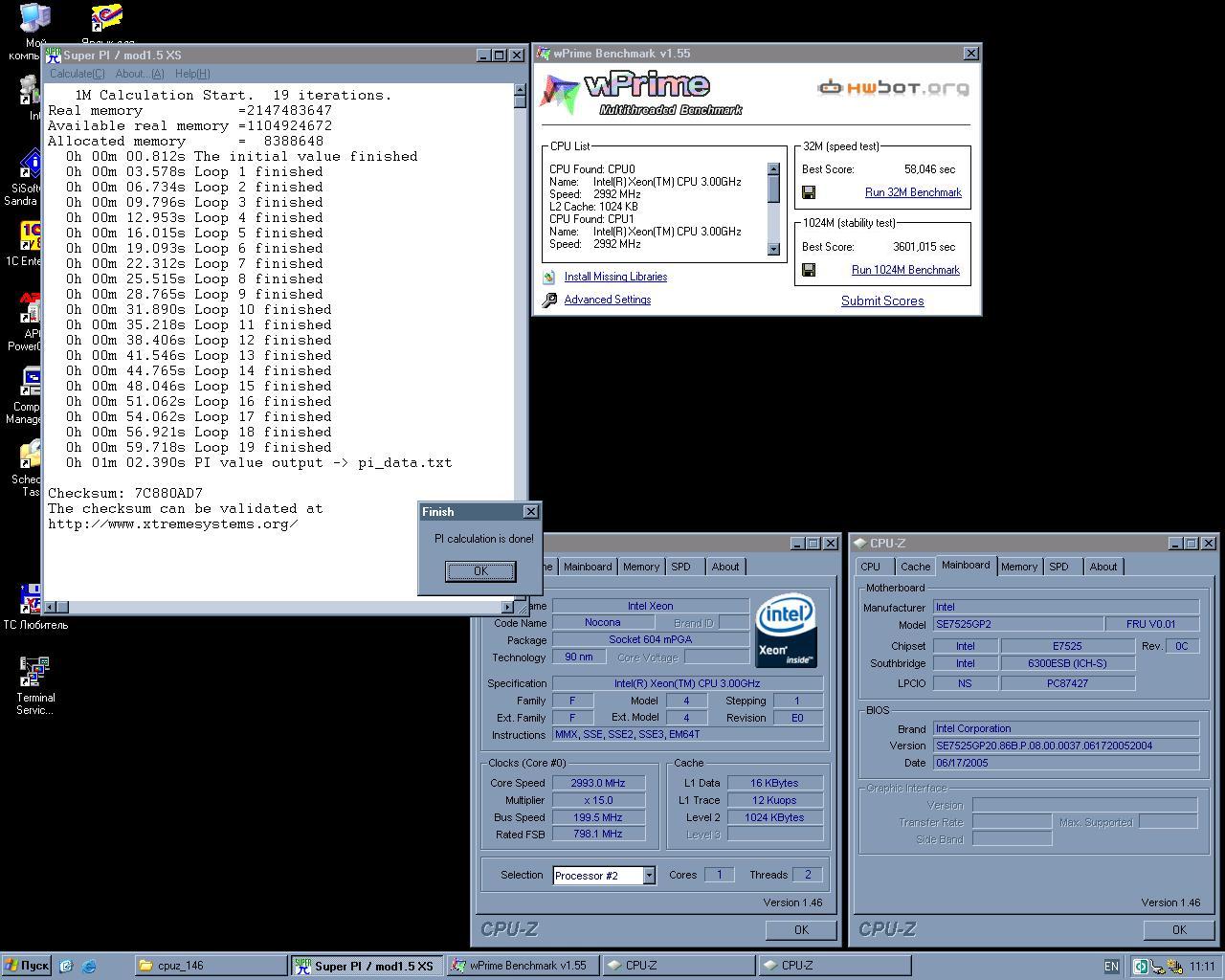Click cpuz_146 folder taskbar button
Image resolution: width=1225 pixels, height=980 pixels.
tap(210, 966)
